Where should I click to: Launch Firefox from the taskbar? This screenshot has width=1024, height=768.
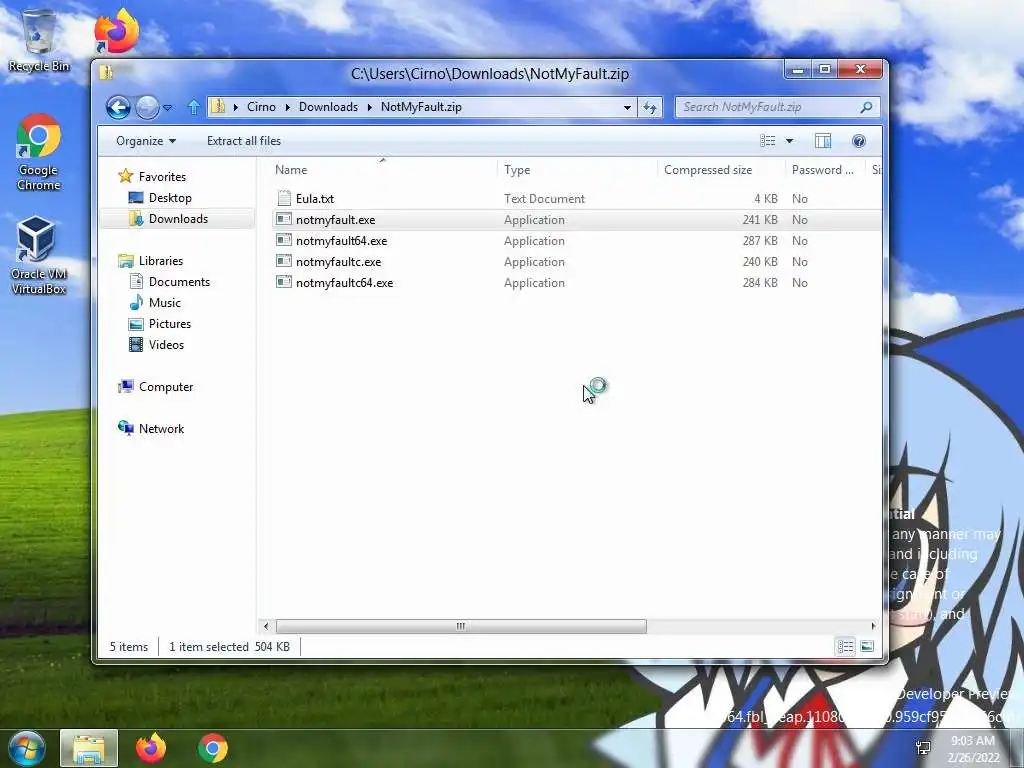[x=151, y=748]
